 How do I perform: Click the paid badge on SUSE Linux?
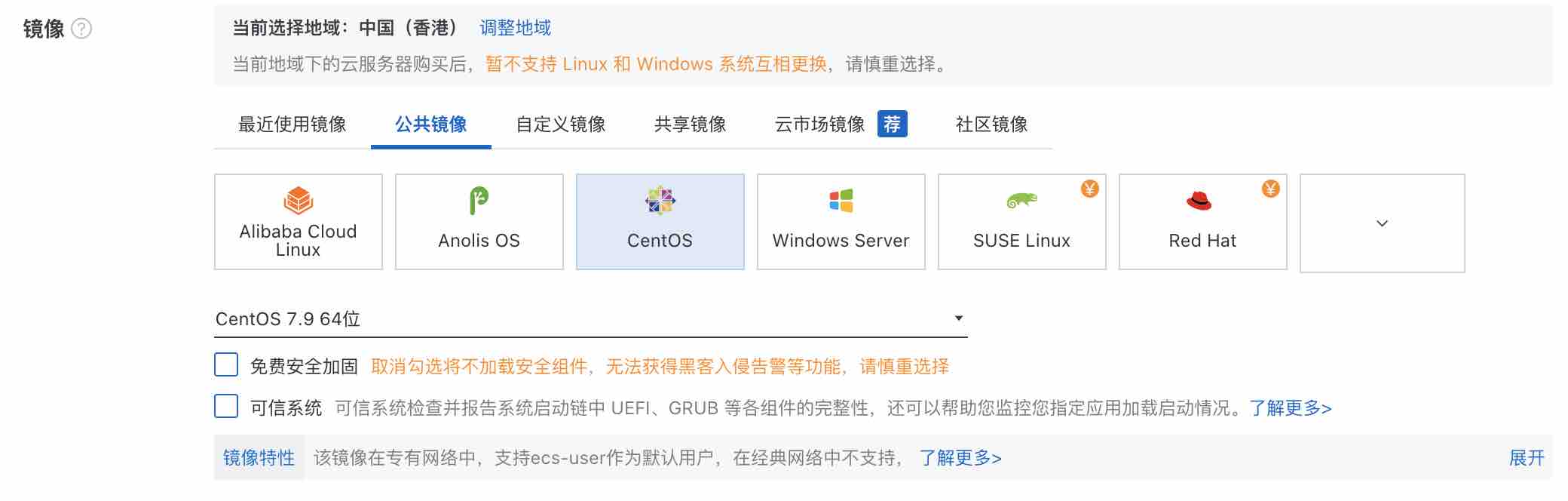[x=1090, y=189]
